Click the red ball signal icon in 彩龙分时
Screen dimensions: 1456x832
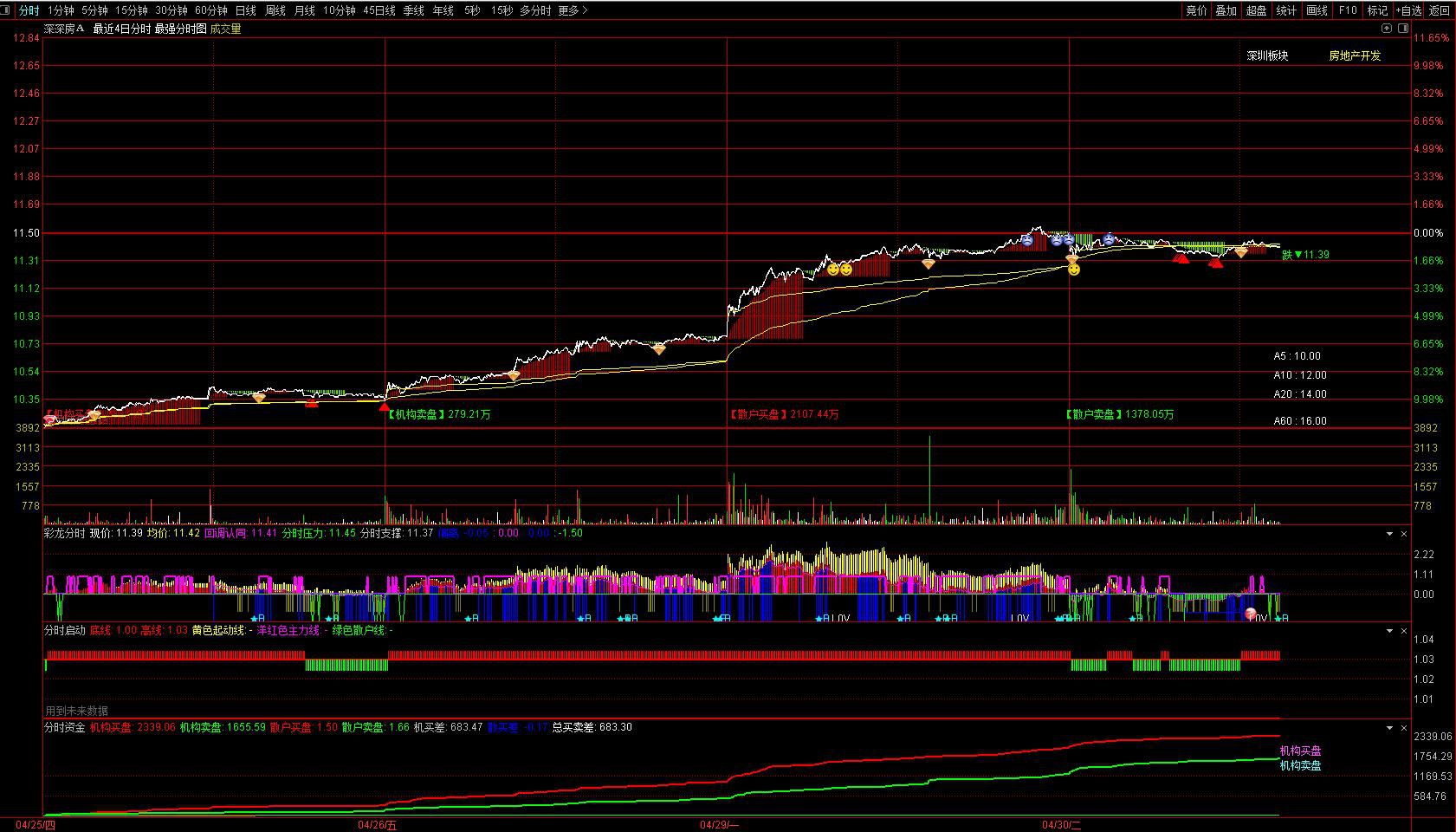tap(1251, 614)
